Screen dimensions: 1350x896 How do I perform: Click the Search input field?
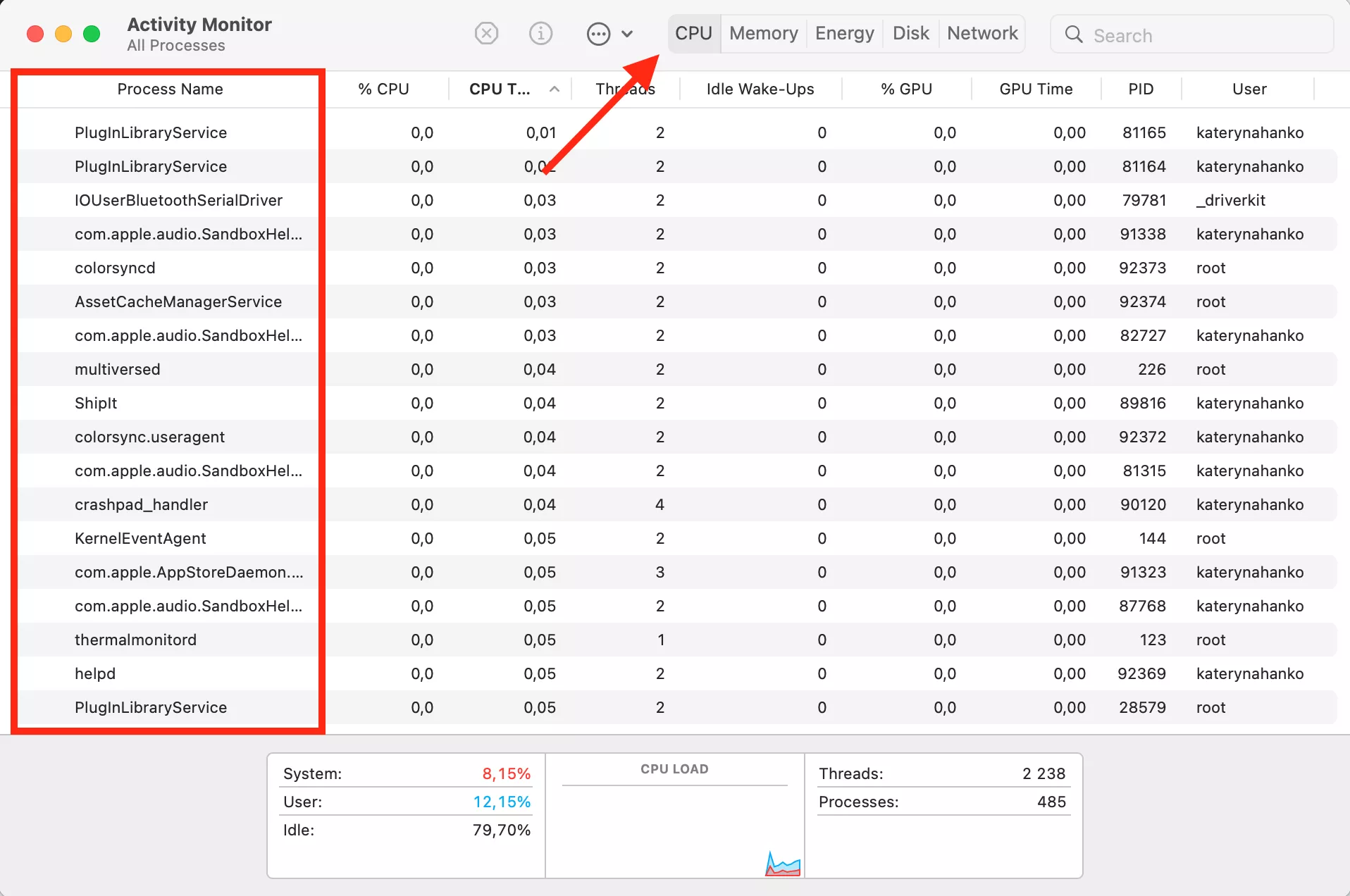[x=1191, y=35]
